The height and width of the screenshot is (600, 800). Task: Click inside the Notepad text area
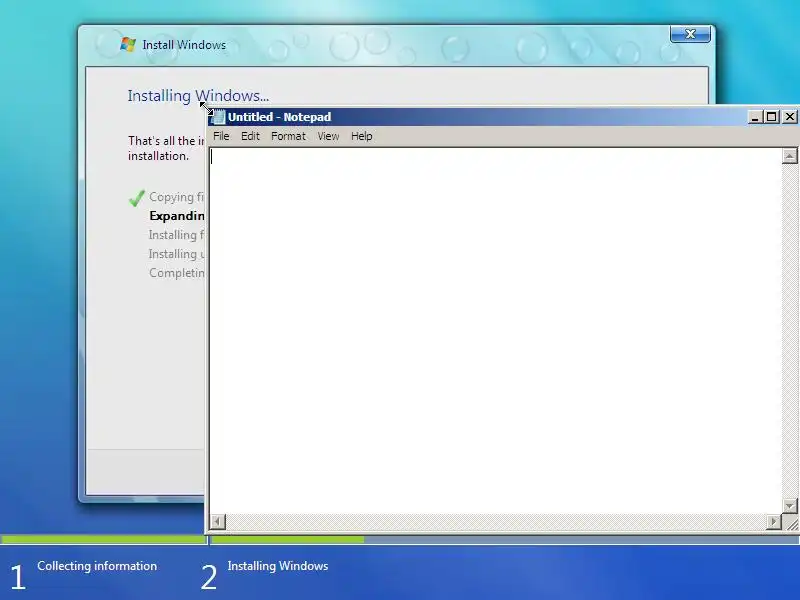click(x=495, y=331)
